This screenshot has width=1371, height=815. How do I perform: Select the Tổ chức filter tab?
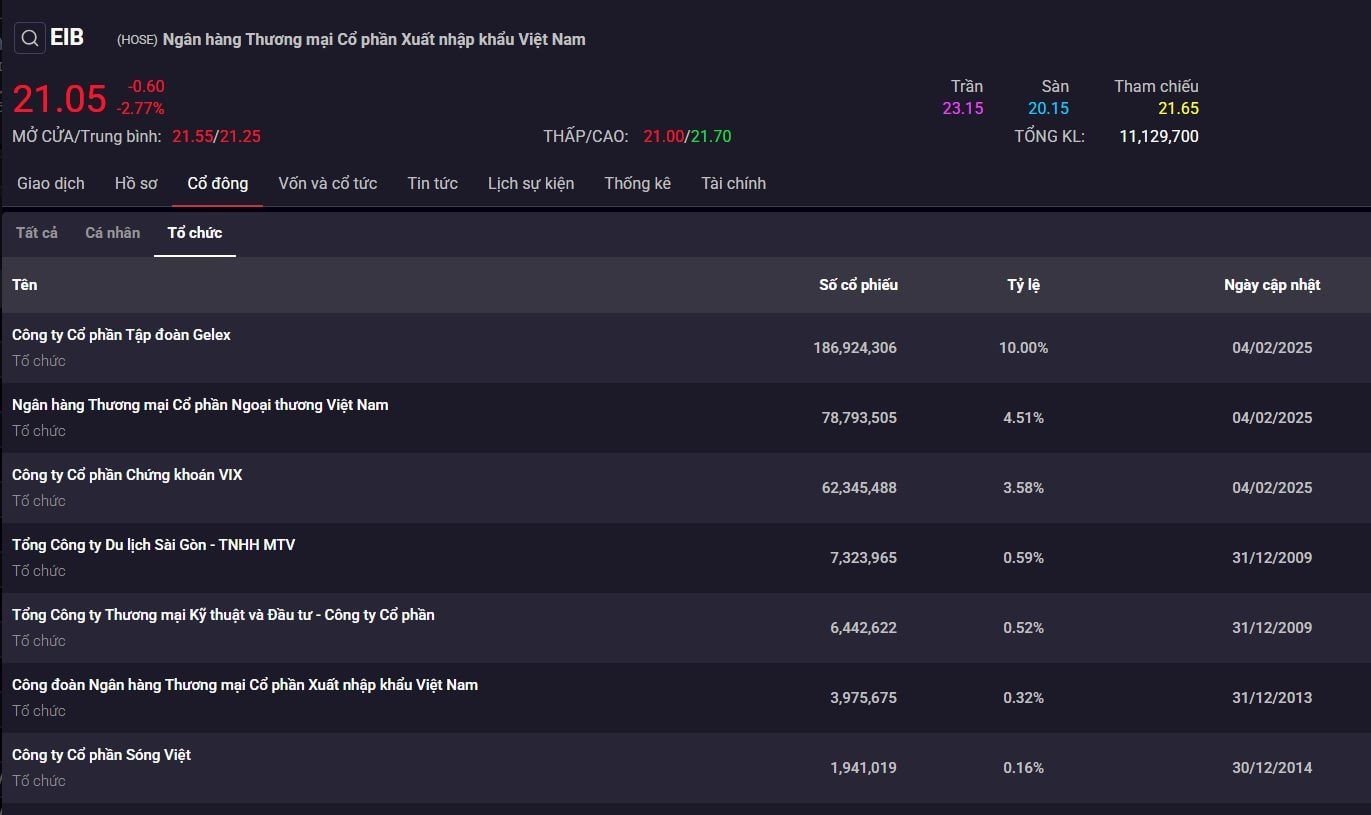click(195, 233)
